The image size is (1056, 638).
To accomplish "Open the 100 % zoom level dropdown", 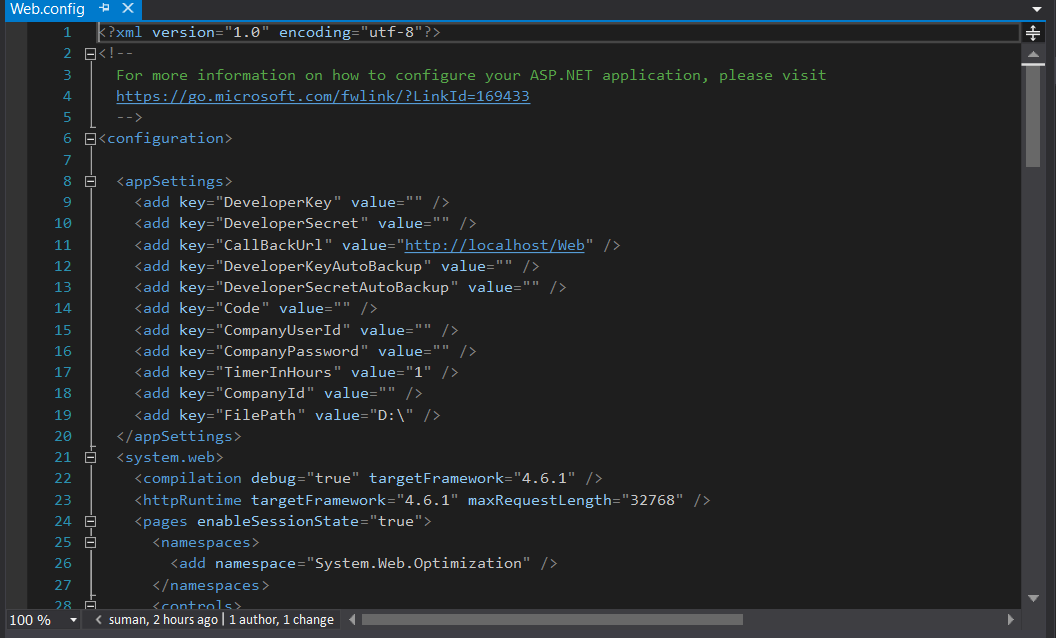I will coord(72,620).
